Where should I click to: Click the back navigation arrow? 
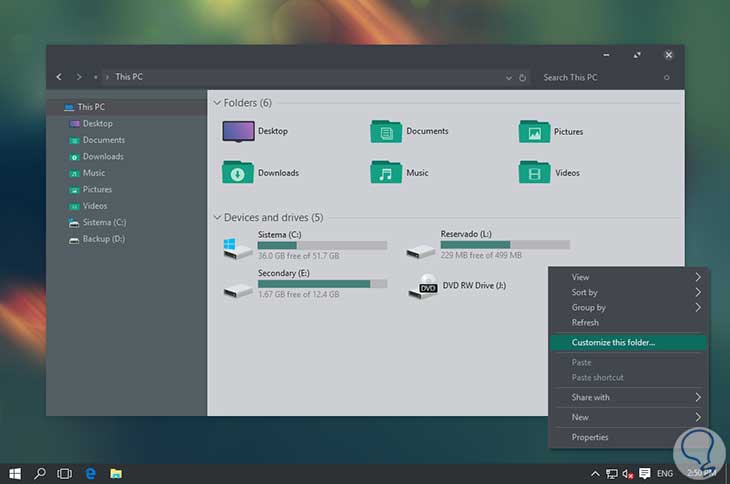(59, 77)
